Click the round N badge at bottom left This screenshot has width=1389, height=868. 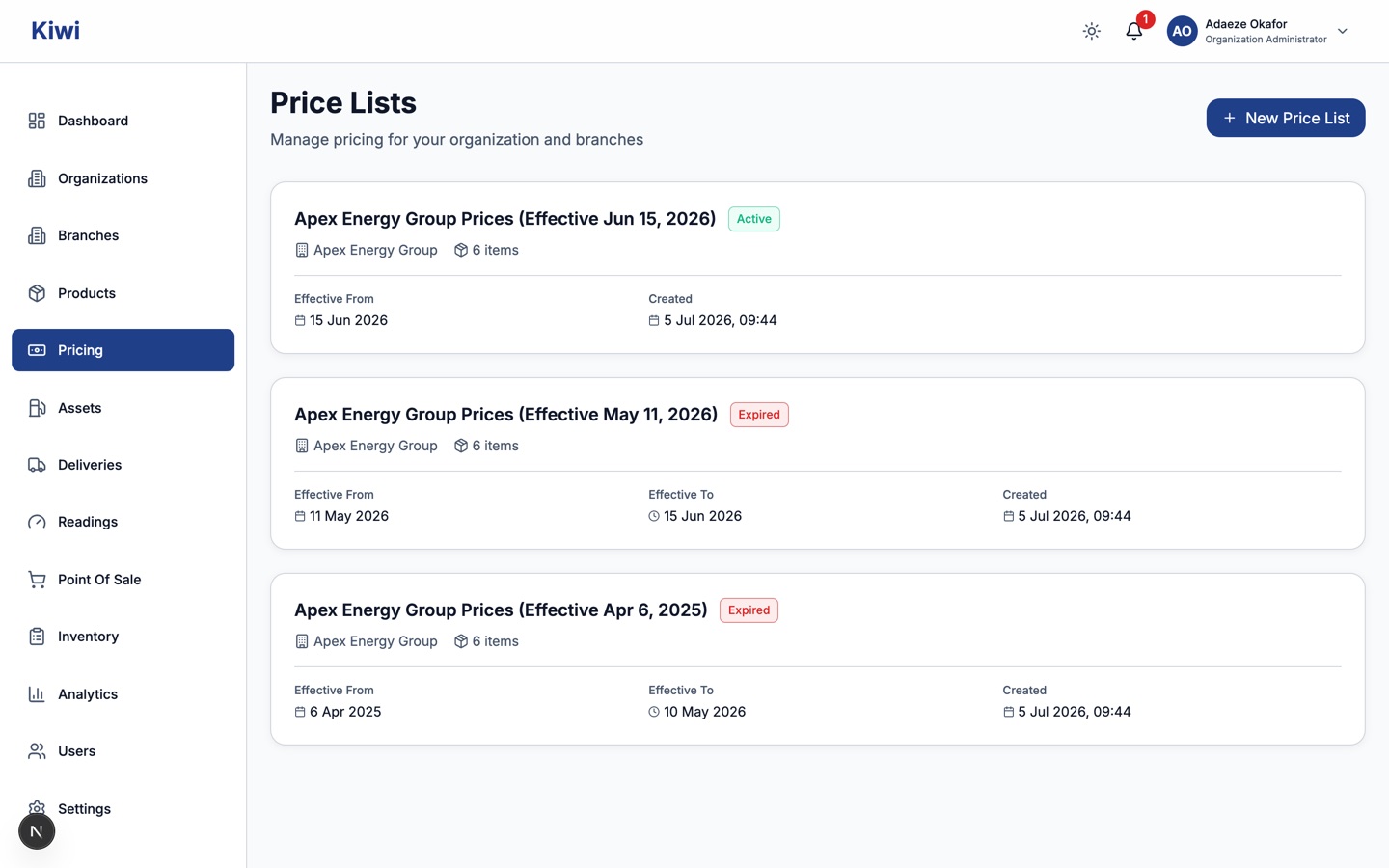(x=37, y=831)
